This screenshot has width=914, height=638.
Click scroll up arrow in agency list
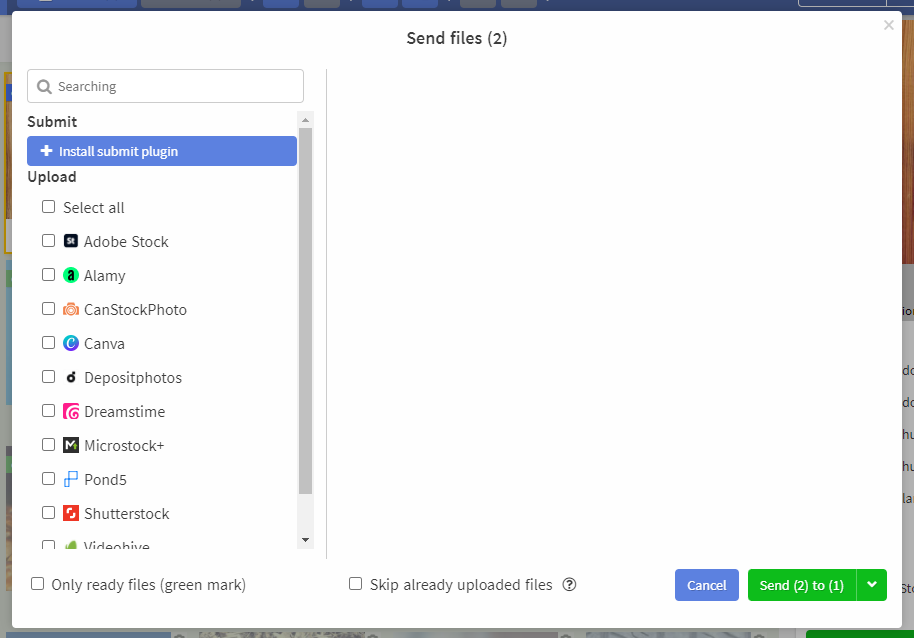point(305,119)
